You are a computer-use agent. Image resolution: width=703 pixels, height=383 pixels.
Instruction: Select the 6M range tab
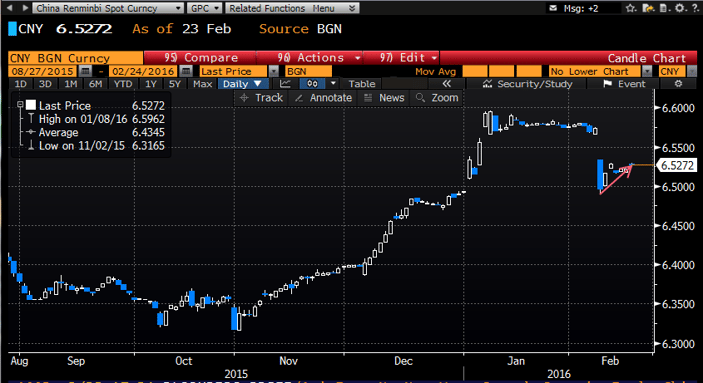click(x=95, y=84)
